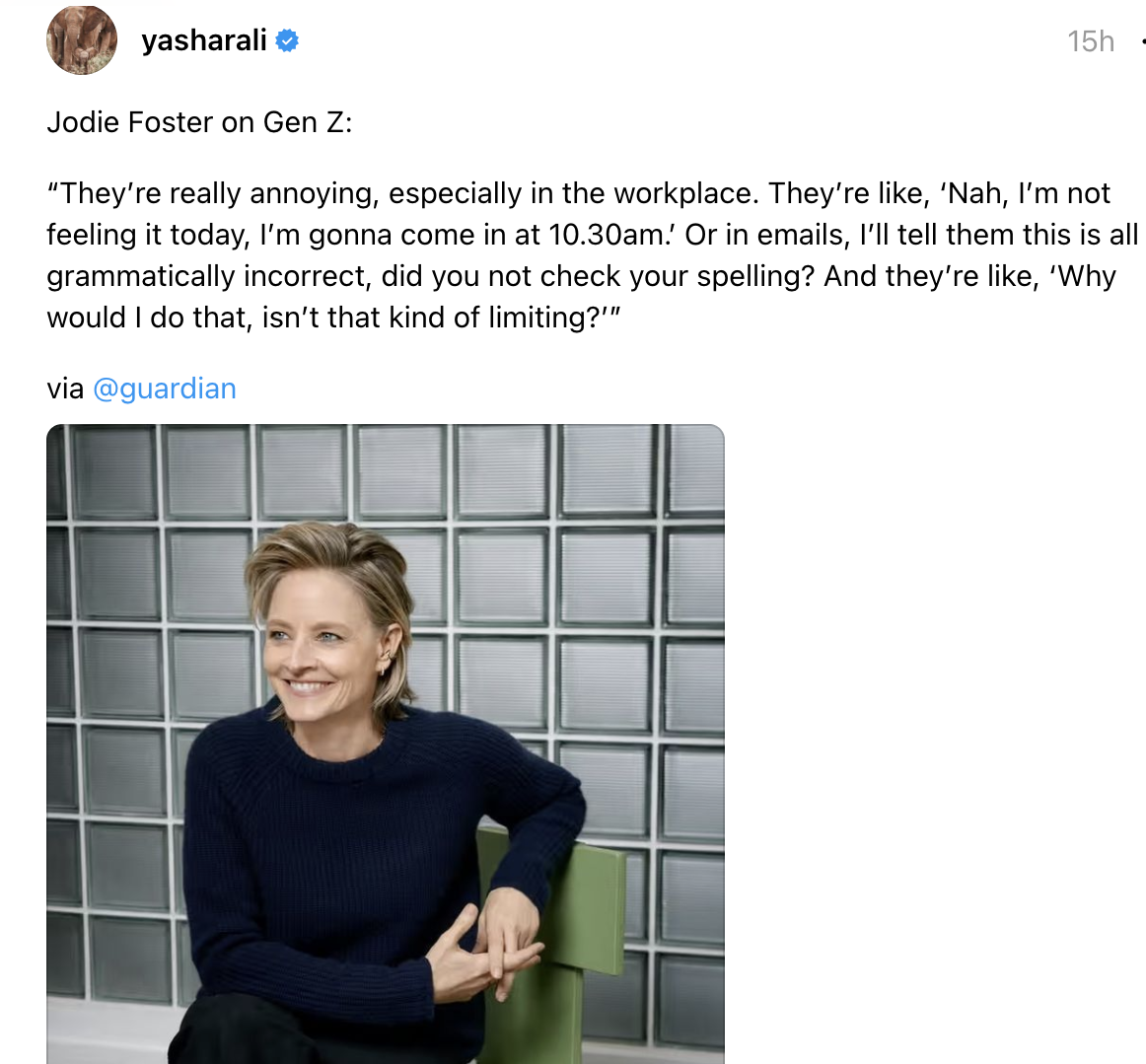Click the blue verified badge
Viewport: 1146px width, 1064px height.
click(287, 40)
